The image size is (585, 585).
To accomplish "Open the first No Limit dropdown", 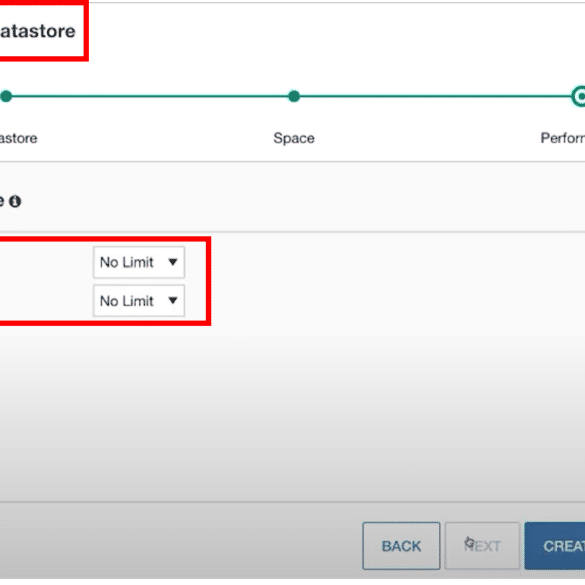I will [x=139, y=262].
